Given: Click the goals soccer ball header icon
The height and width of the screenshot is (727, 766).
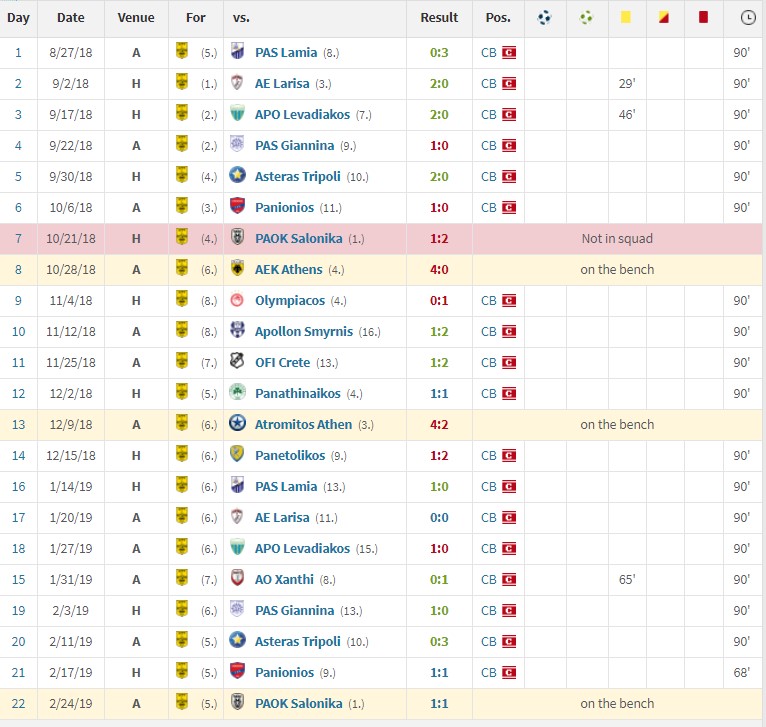Looking at the screenshot, I should coord(544,18).
